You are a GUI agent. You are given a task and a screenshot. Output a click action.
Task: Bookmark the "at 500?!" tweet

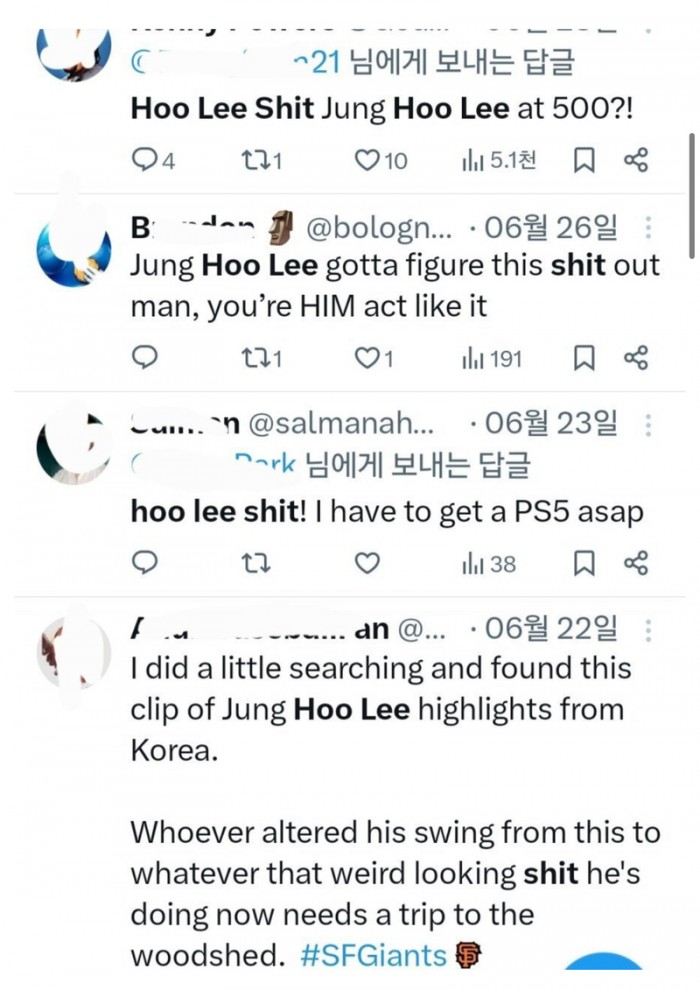585,160
